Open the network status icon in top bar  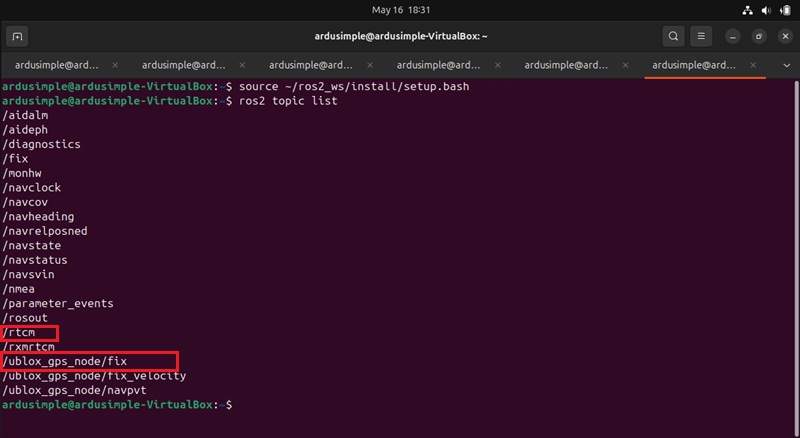pos(748,10)
